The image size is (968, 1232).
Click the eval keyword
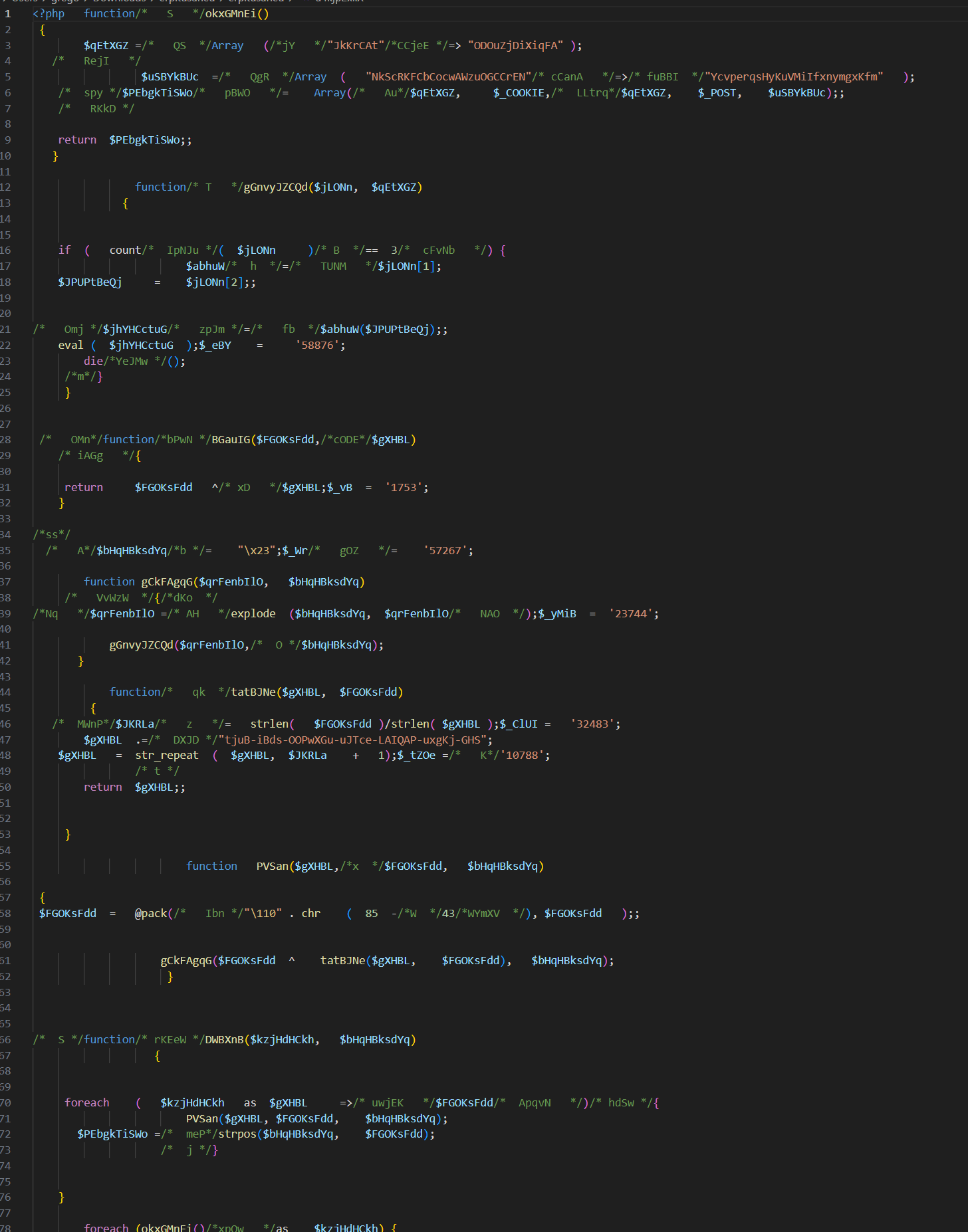[x=70, y=345]
